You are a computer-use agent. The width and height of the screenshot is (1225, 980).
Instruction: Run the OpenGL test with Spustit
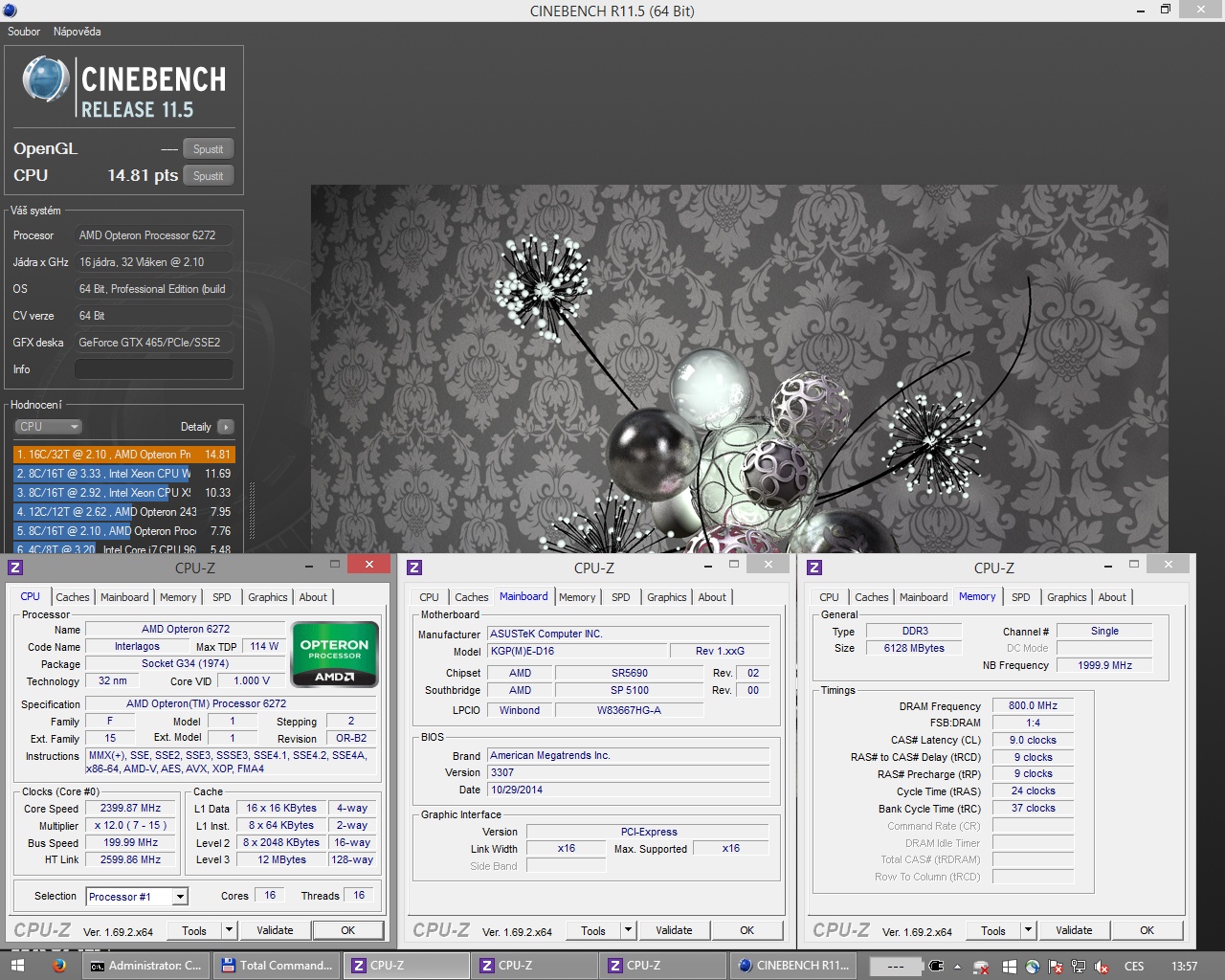[x=208, y=149]
